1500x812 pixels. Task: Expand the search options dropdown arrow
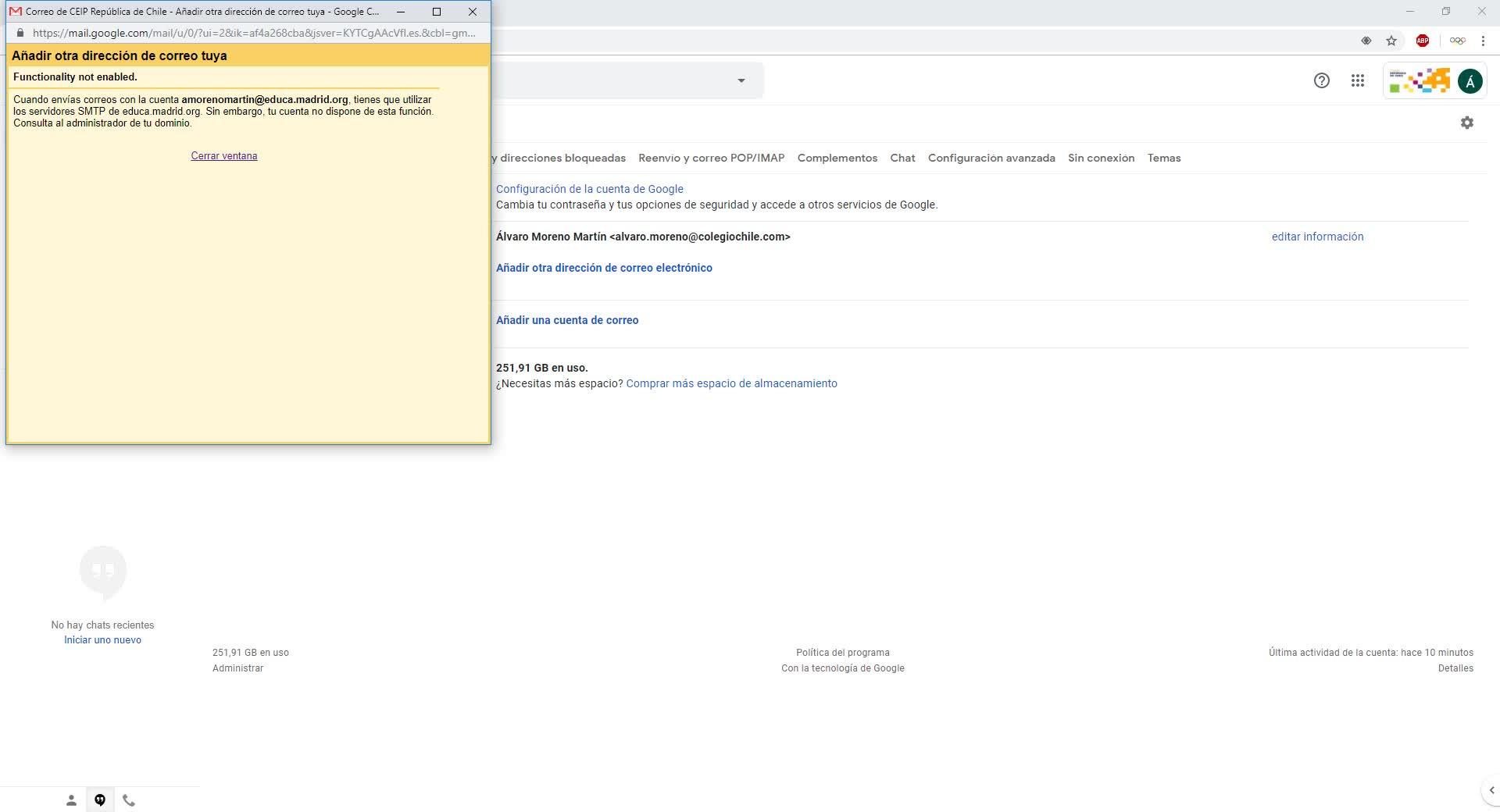click(741, 80)
